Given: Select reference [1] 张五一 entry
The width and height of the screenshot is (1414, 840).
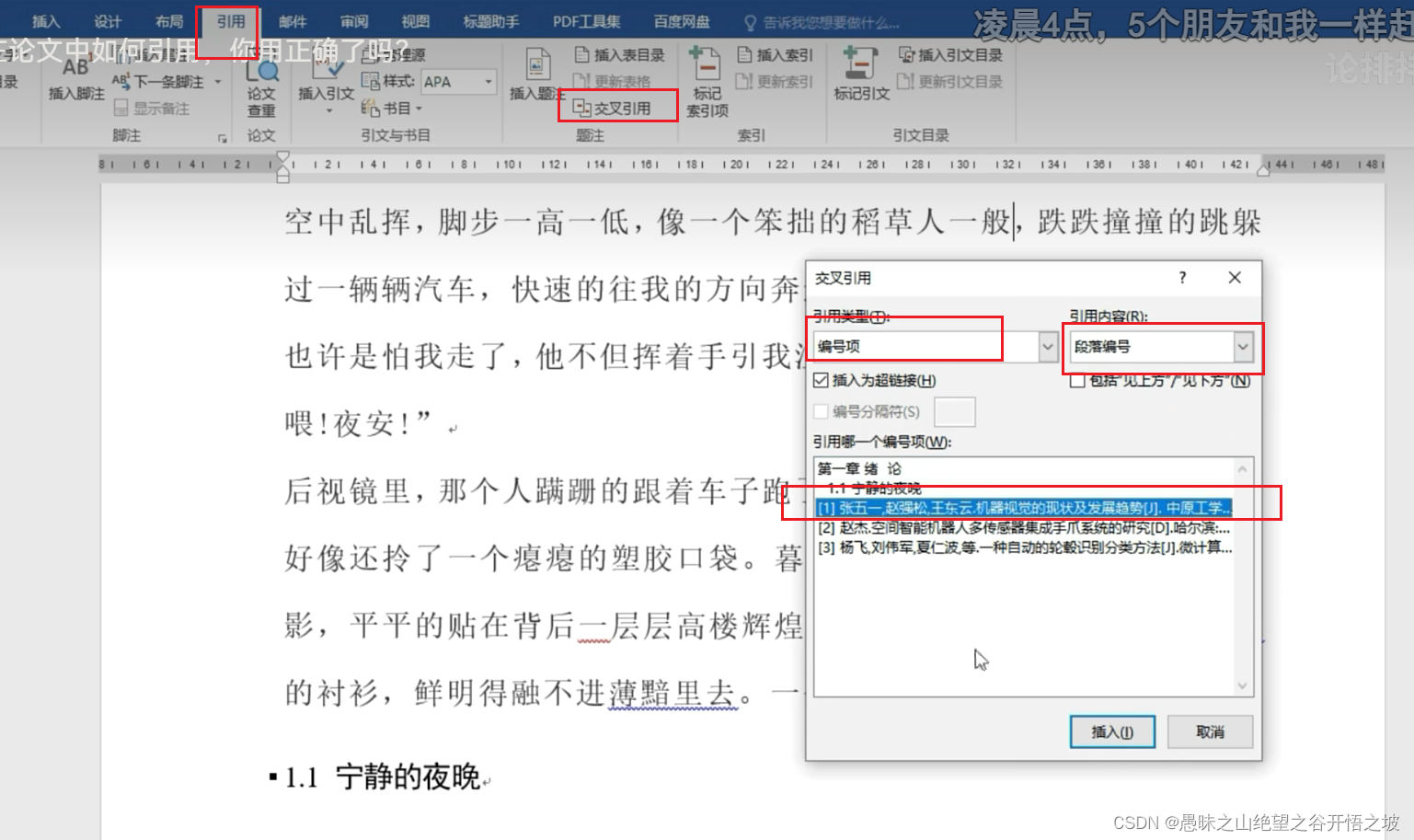Looking at the screenshot, I should click(1024, 508).
